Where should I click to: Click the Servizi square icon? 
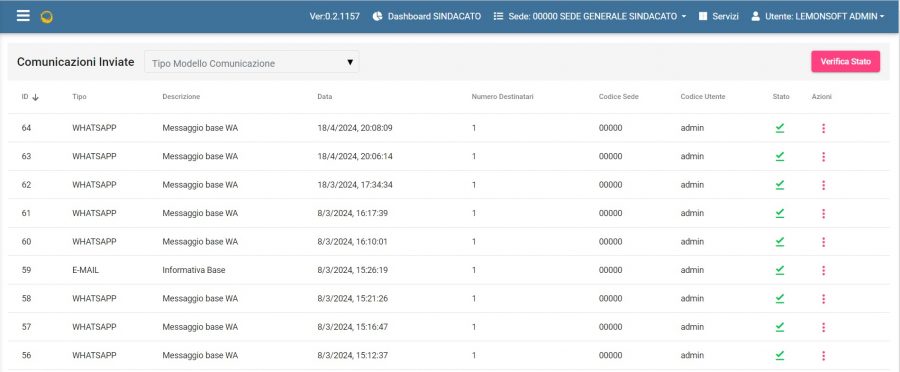(x=703, y=17)
